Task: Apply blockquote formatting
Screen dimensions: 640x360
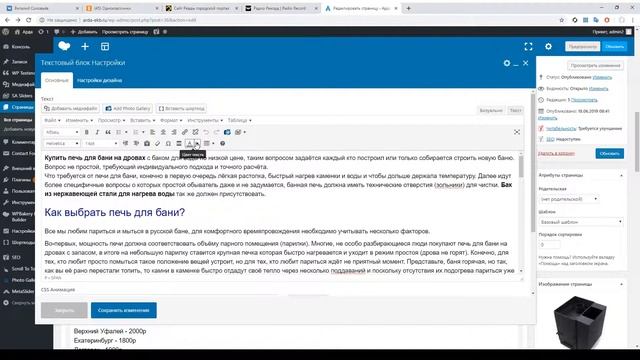Action: [108, 132]
